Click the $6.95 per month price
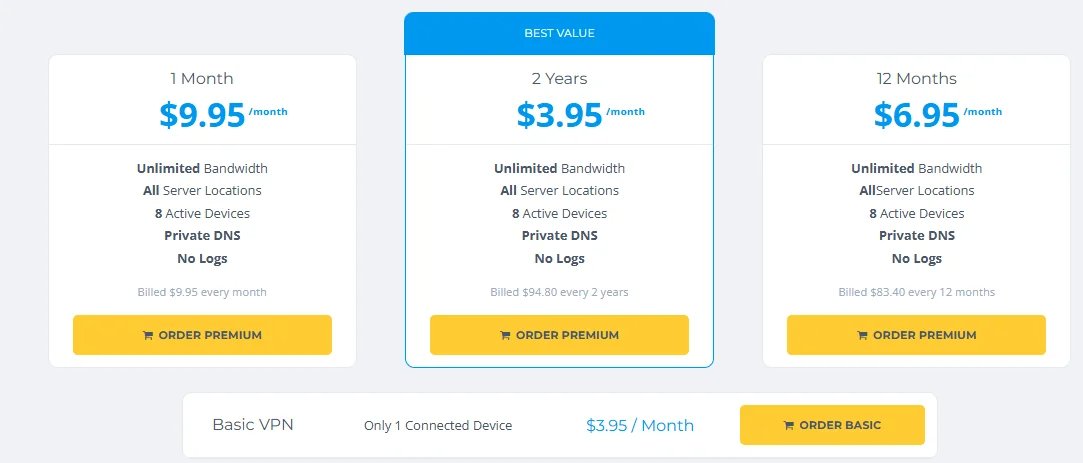Screen dimensions: 1083x463 tap(916, 115)
